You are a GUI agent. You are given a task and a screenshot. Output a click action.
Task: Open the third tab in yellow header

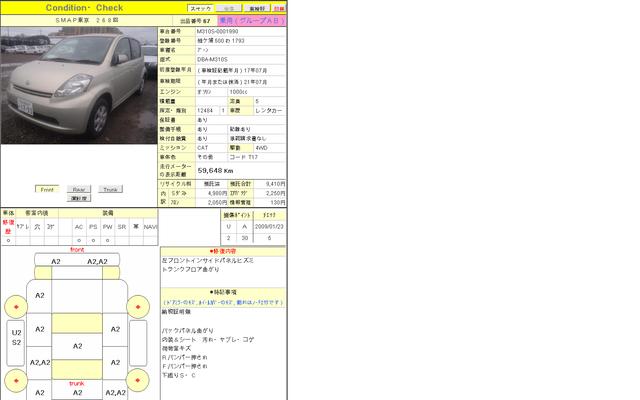click(257, 8)
